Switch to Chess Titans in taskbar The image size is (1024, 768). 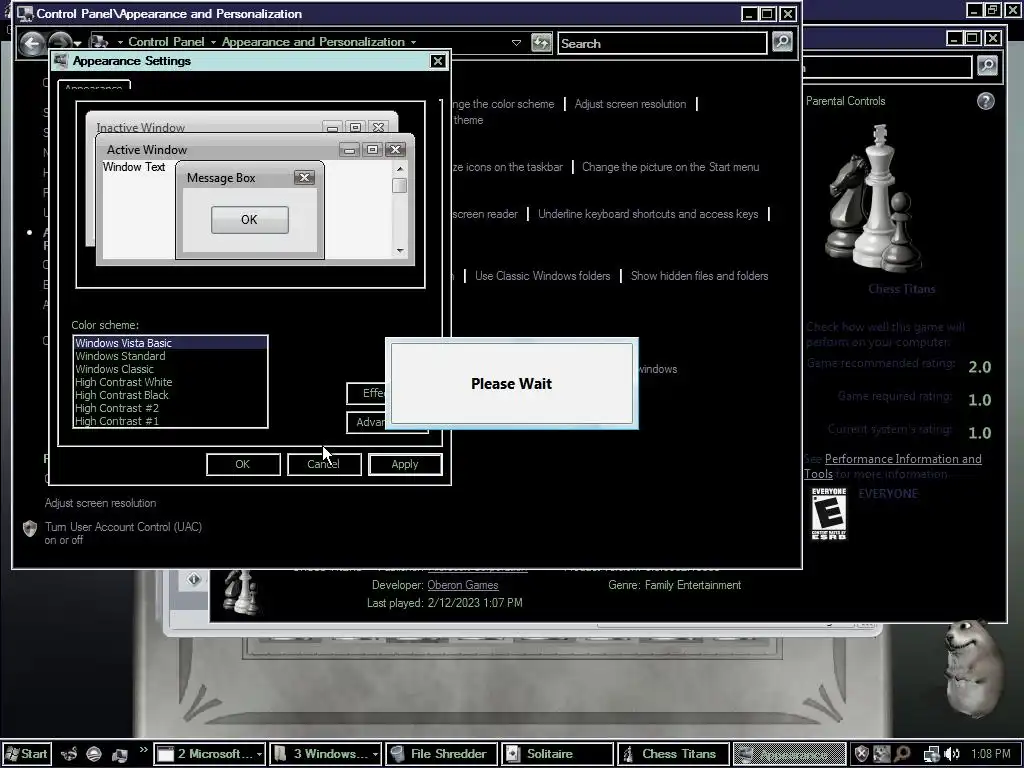673,754
